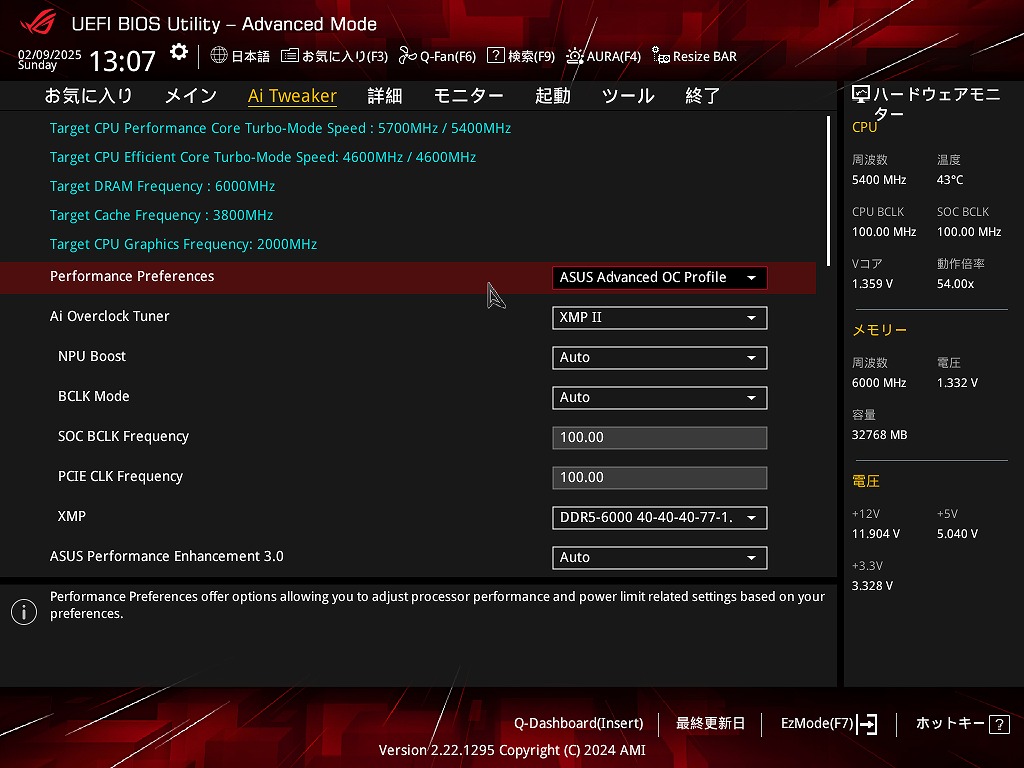1024x768 pixels.
Task: Click the info icon in help area
Action: 24,612
